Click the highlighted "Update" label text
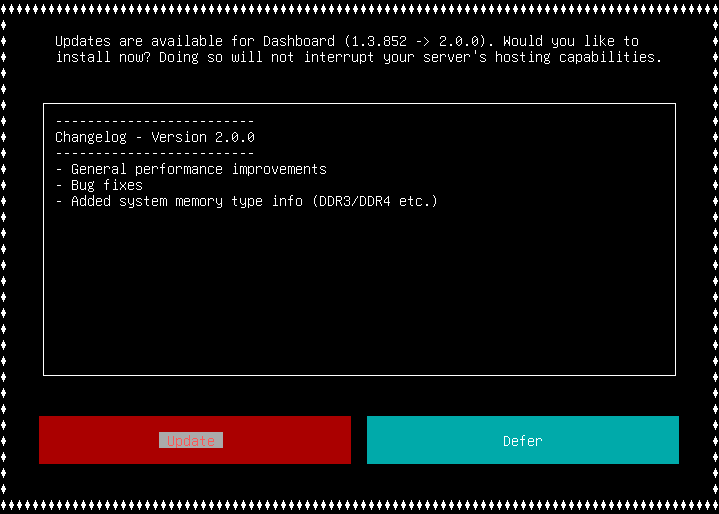The width and height of the screenshot is (719, 514). click(x=191, y=441)
